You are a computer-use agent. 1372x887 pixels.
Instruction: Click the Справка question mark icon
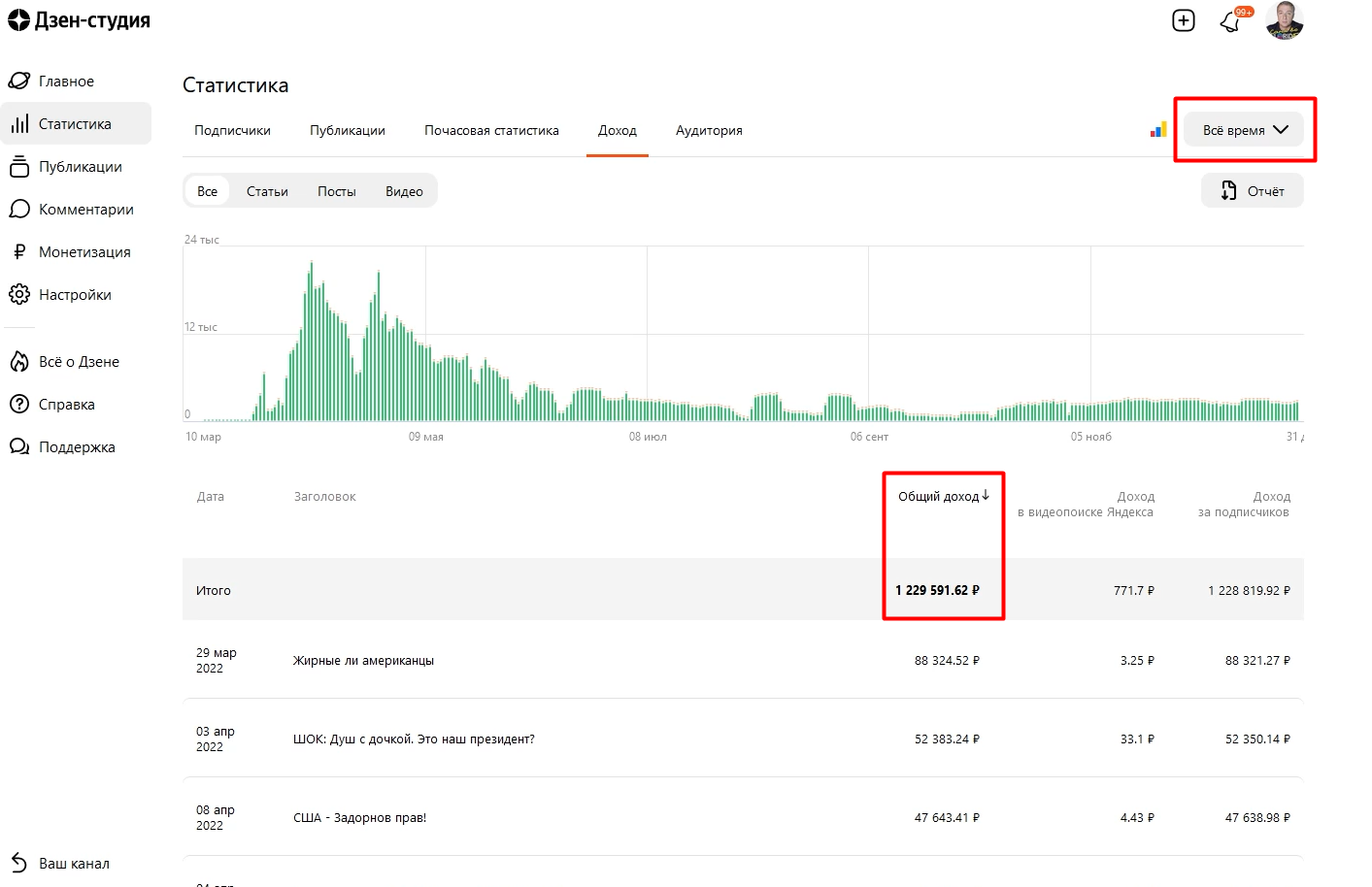point(19,404)
